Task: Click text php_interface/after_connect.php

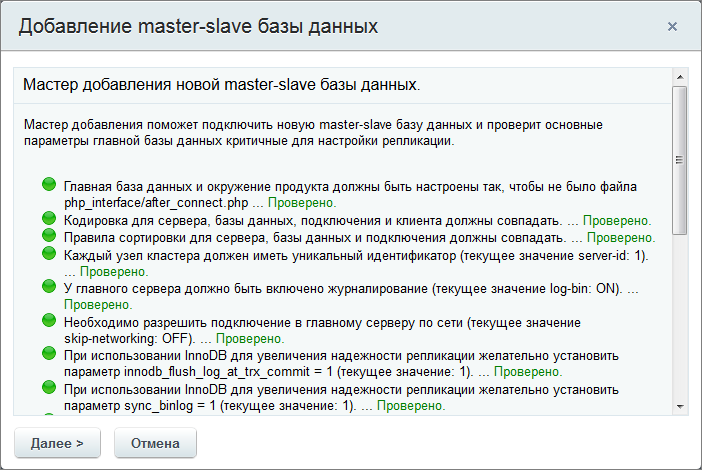Action: pyautogui.click(x=156, y=203)
